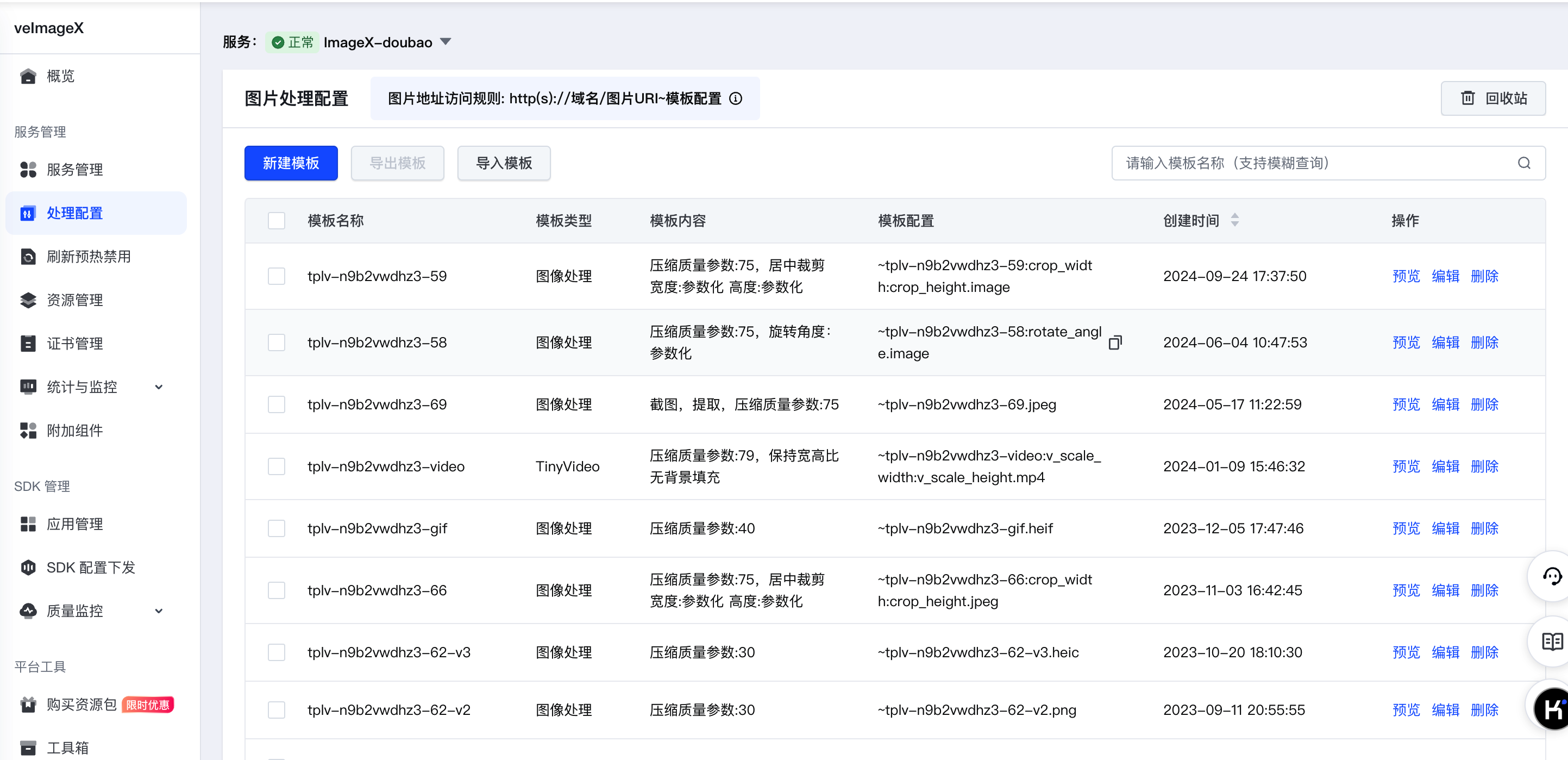Click the 证书管理 certificate icon in sidebar

pos(28,344)
